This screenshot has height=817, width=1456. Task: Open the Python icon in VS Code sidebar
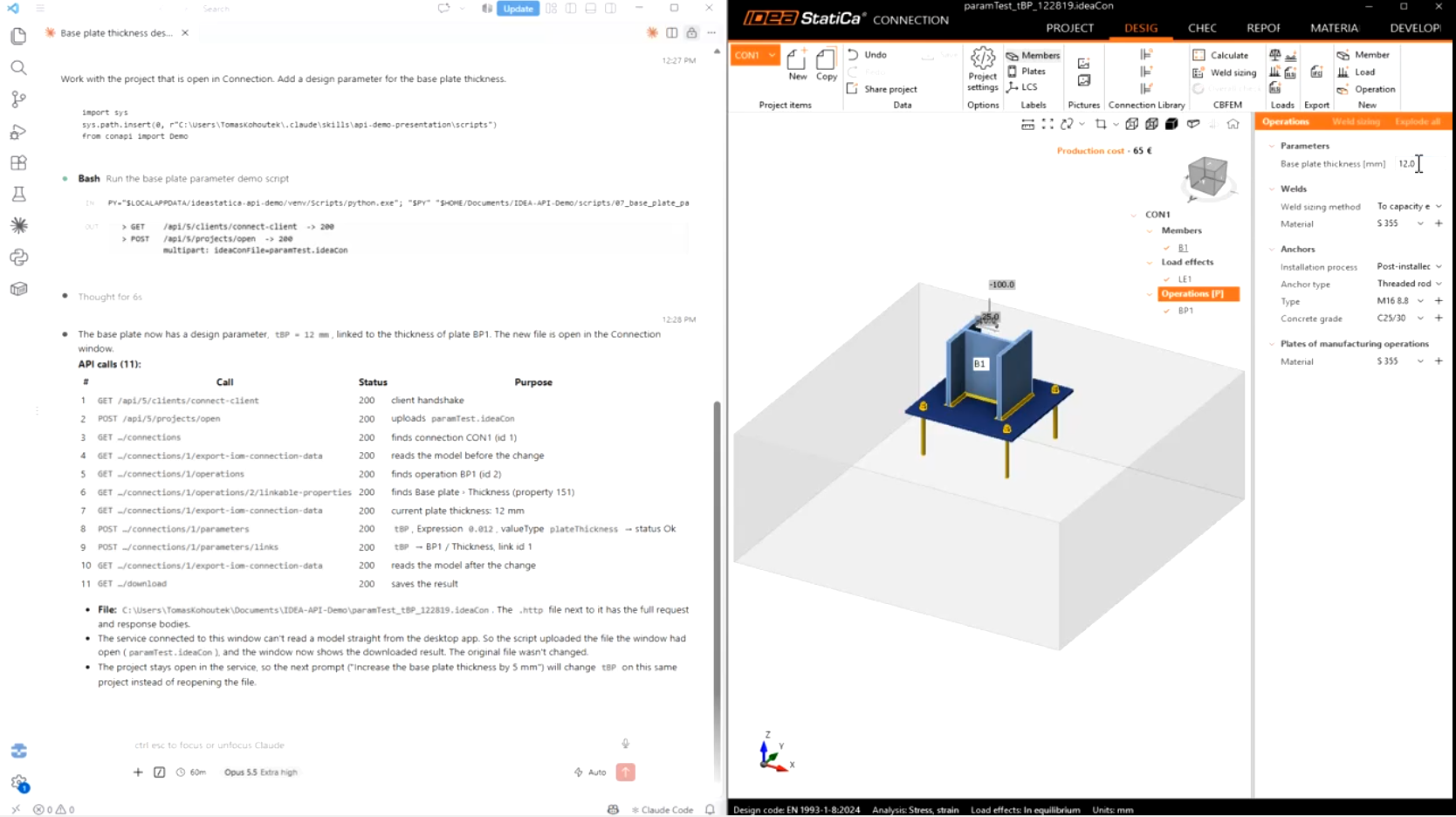pyautogui.click(x=18, y=257)
